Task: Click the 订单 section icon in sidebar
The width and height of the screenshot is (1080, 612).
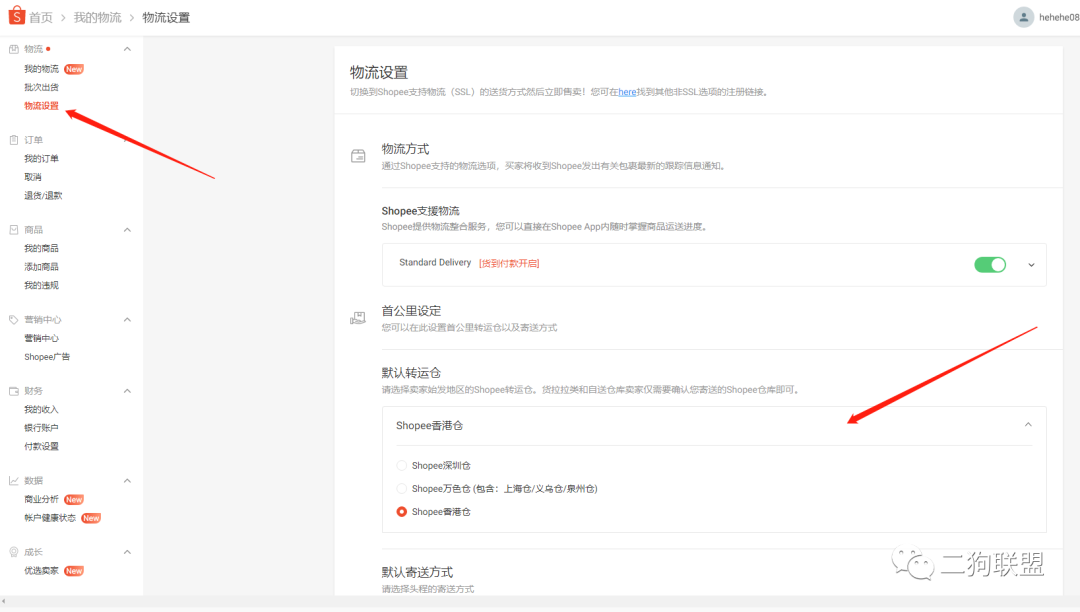Action: [x=12, y=139]
